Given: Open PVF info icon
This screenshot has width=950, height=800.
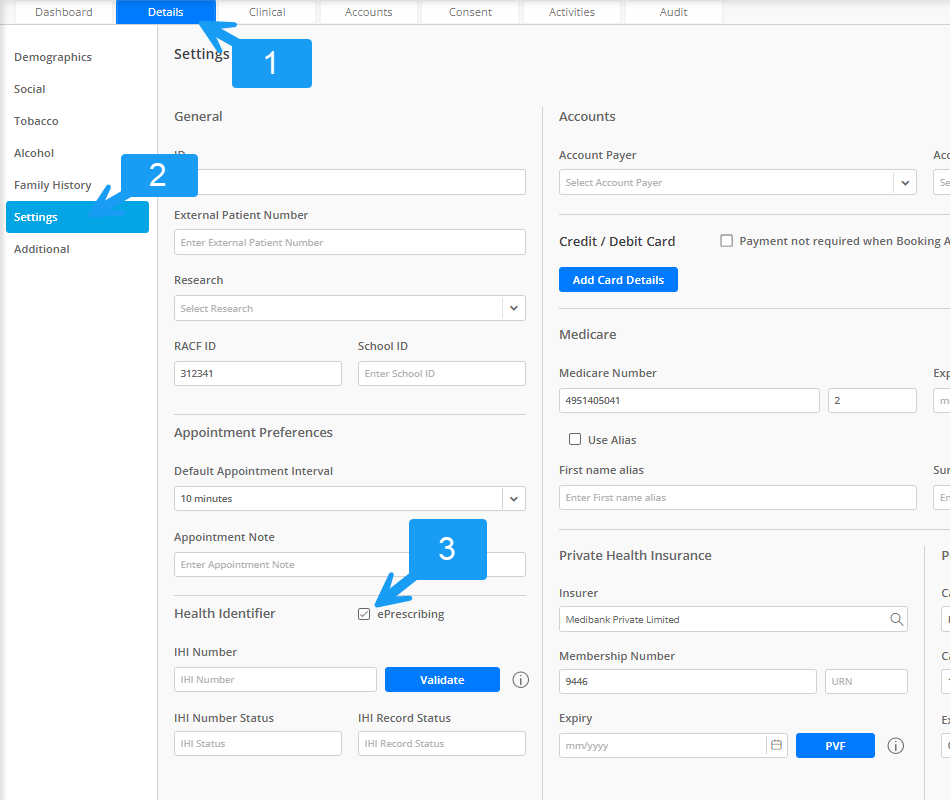Looking at the screenshot, I should [895, 745].
